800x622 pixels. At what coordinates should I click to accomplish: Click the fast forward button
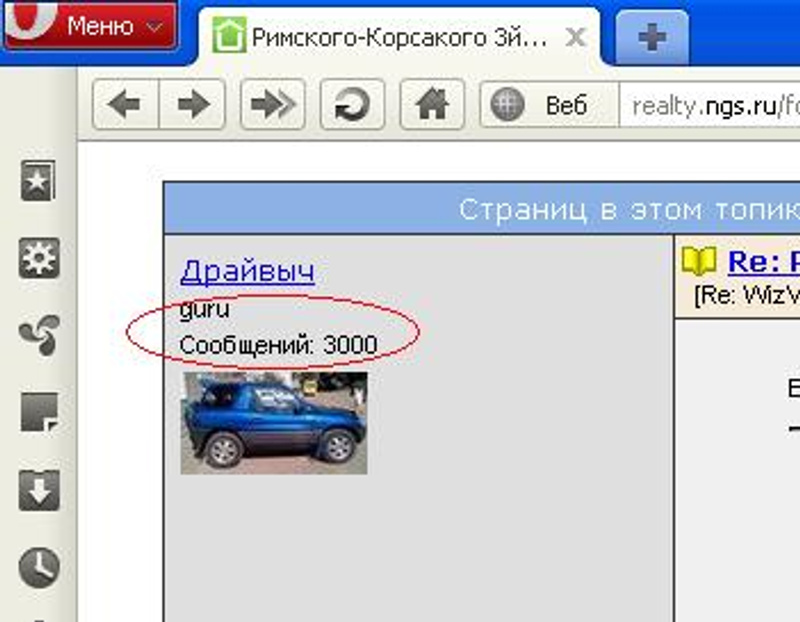[x=273, y=105]
